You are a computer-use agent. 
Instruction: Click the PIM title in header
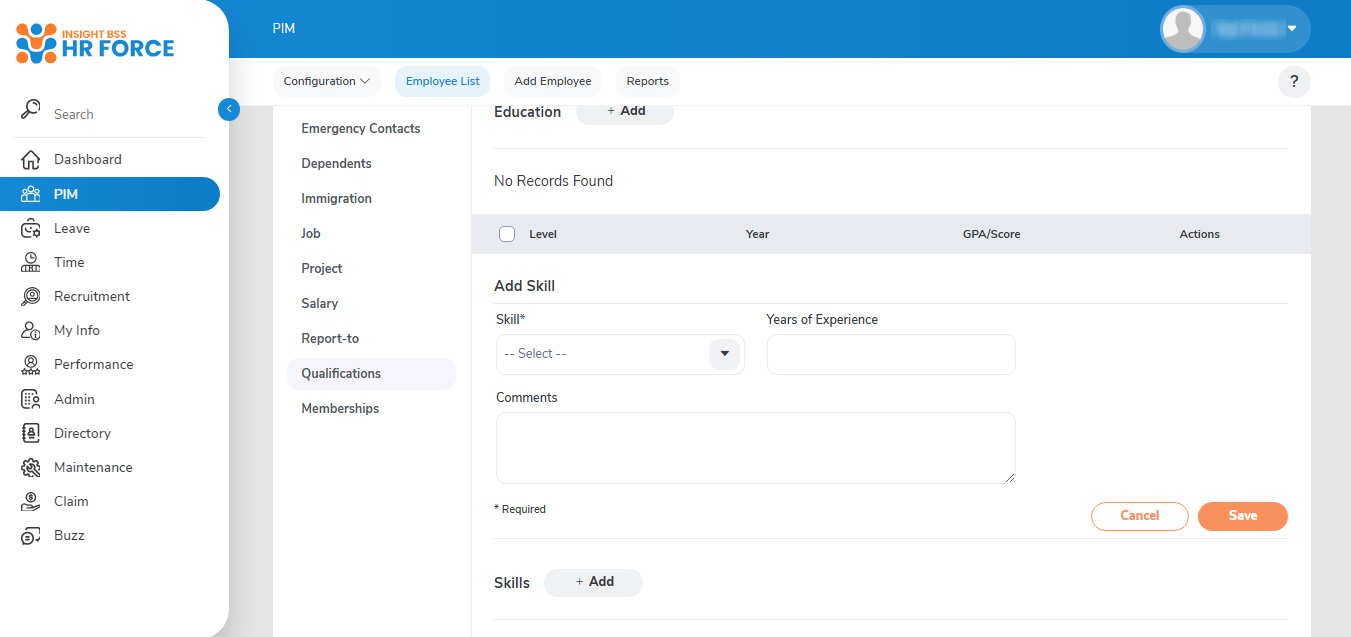coord(284,29)
